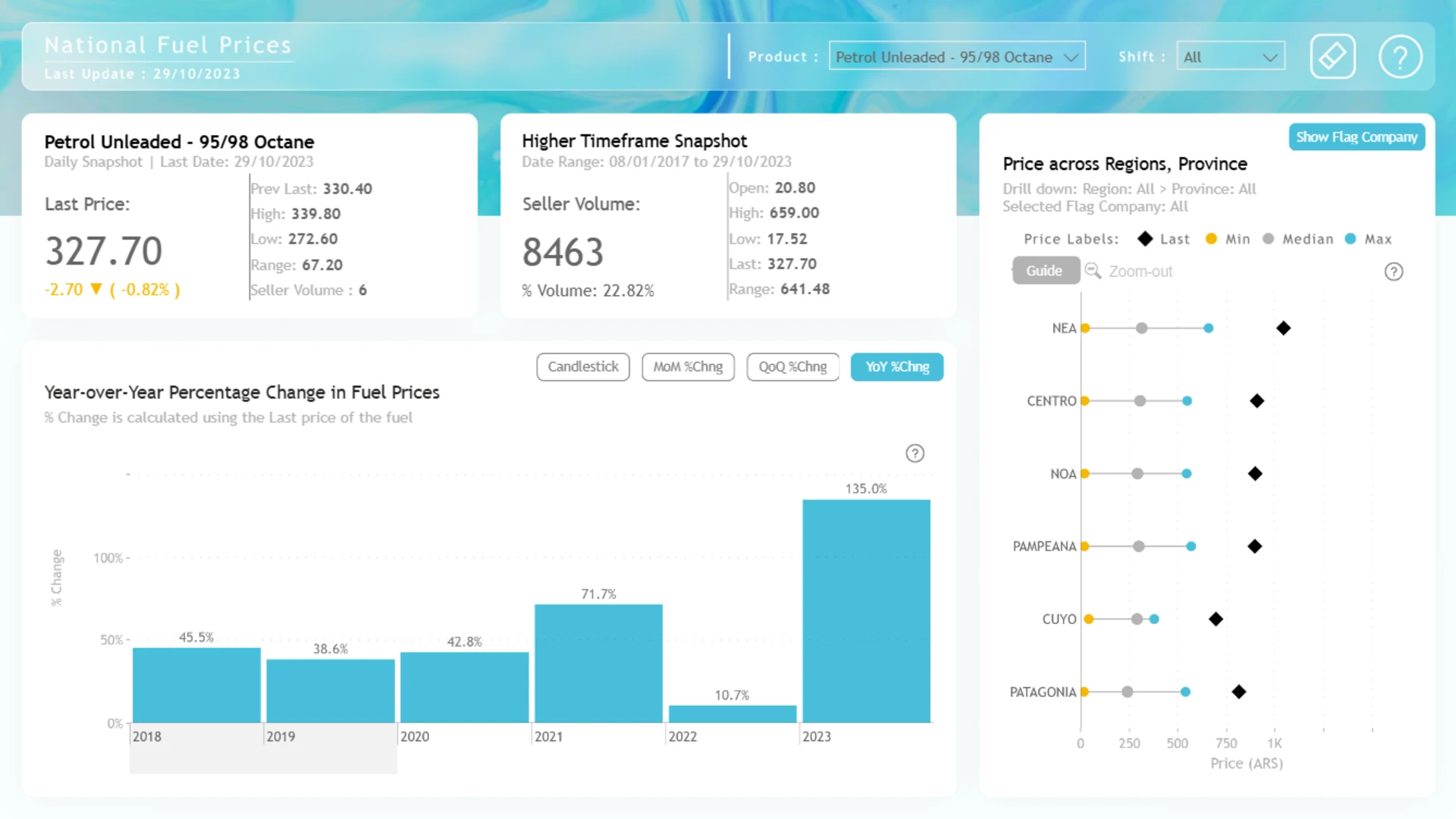Toggle the Guide button
1456x819 pixels.
point(1046,271)
